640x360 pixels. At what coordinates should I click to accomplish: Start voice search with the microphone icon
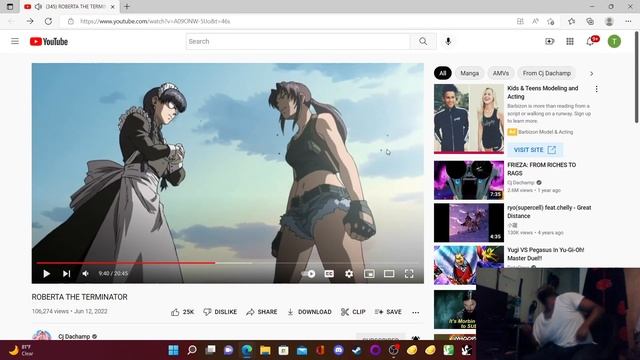click(448, 41)
